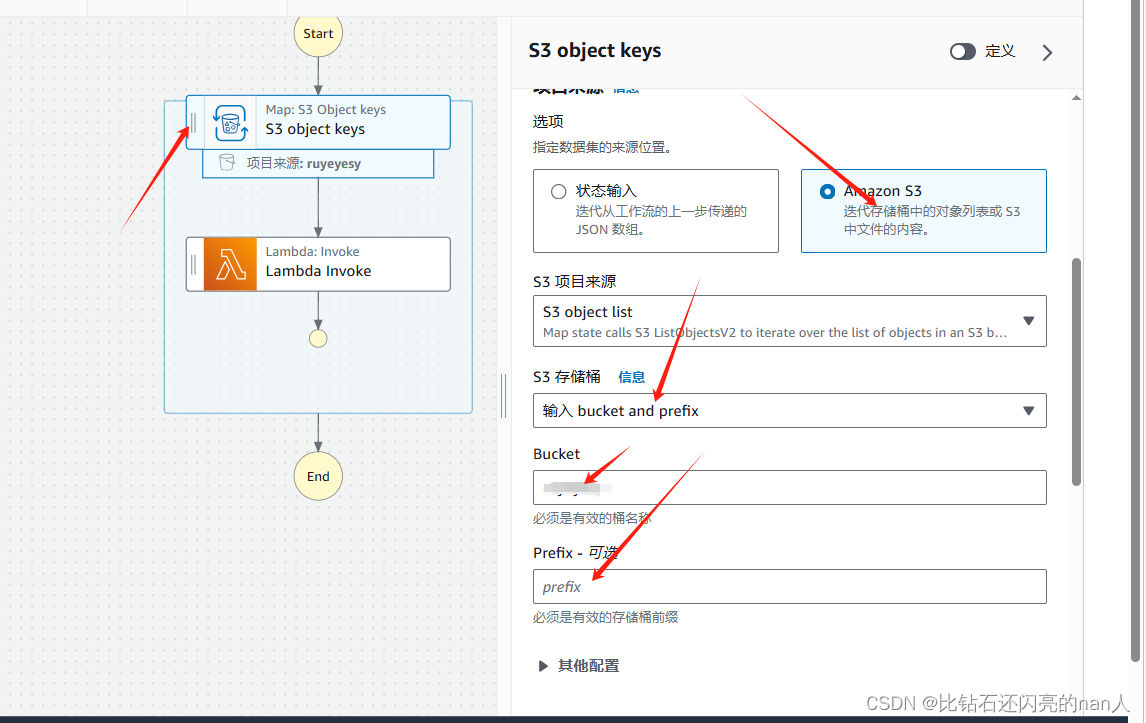The height and width of the screenshot is (723, 1146).
Task: Click into the Prefix input field
Action: point(789,586)
